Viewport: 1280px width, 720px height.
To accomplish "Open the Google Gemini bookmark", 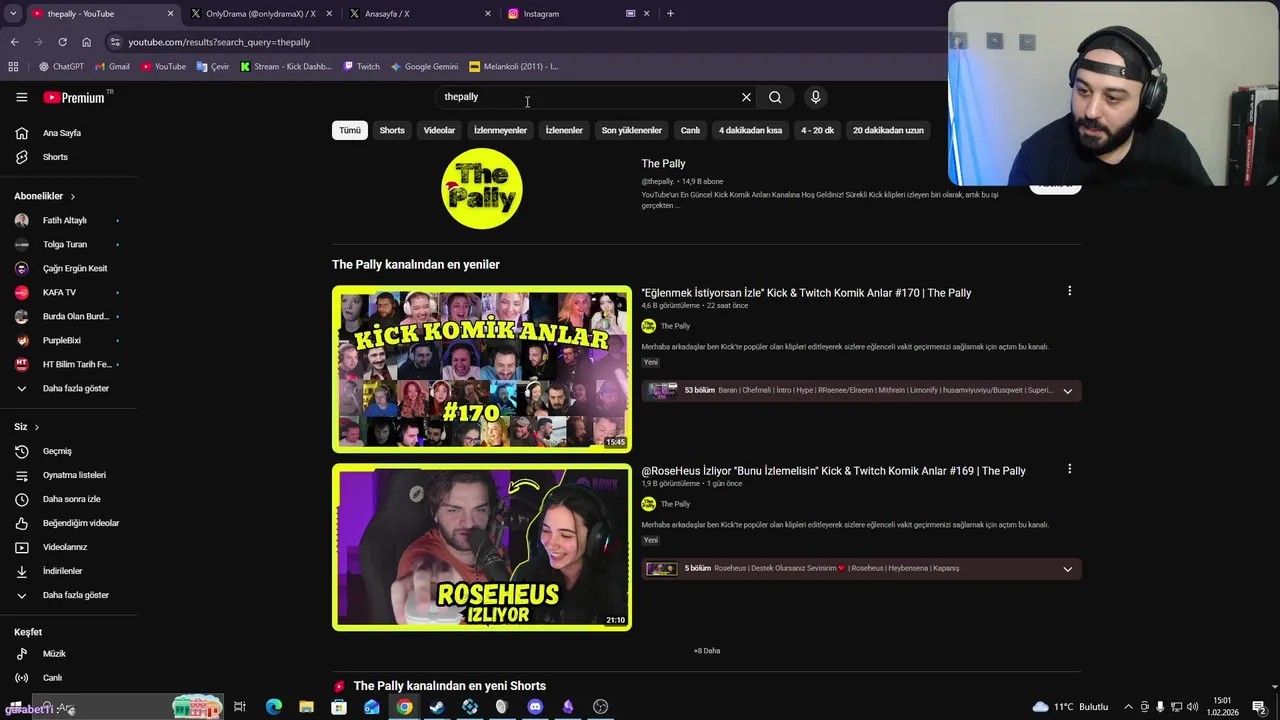I will (x=424, y=67).
